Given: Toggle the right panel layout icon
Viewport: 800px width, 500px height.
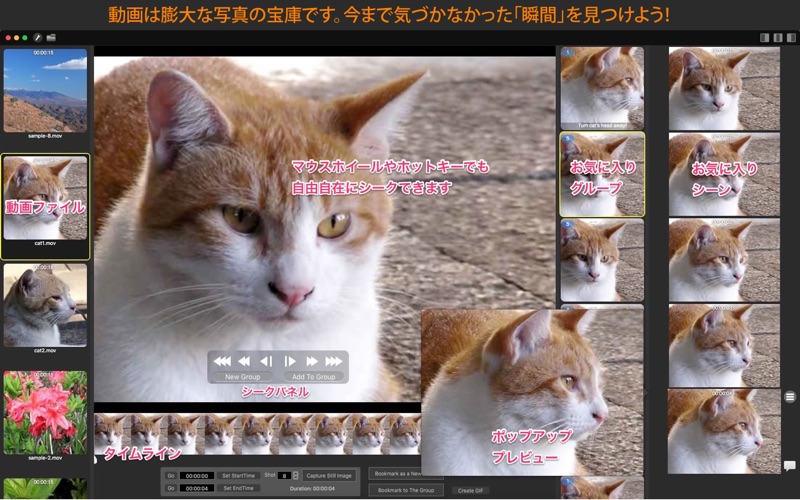Looking at the screenshot, I should [791, 38].
